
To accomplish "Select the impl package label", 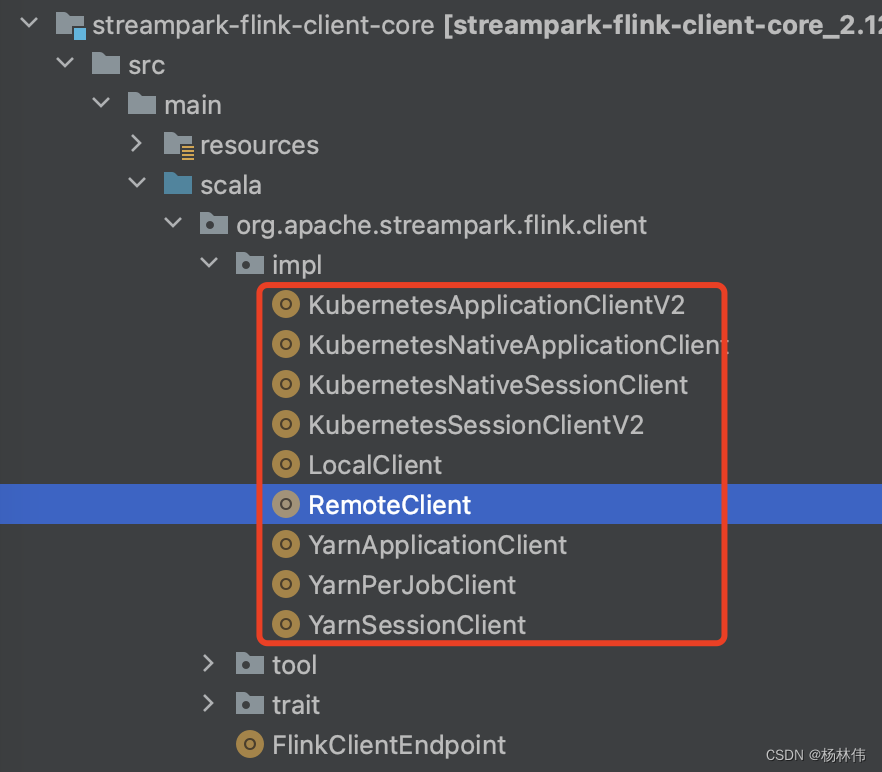I will [297, 265].
